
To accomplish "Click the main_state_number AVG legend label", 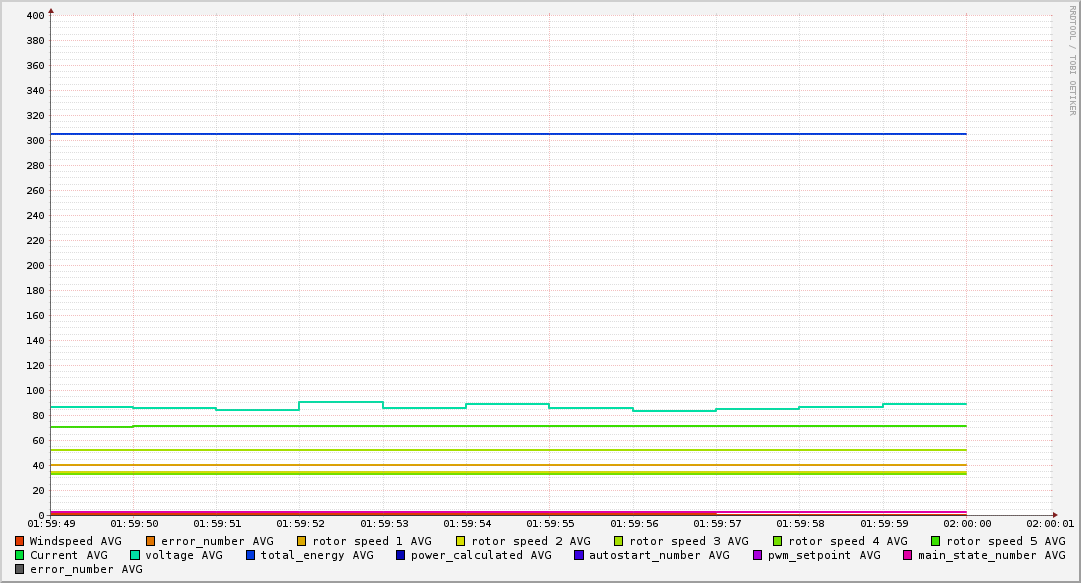I will click(991, 555).
